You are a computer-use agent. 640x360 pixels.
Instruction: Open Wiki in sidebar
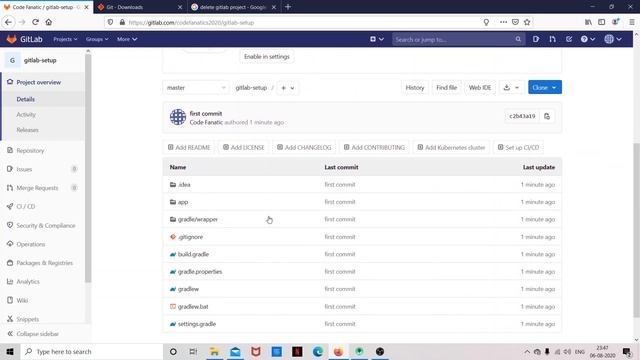pyautogui.click(x=22, y=300)
